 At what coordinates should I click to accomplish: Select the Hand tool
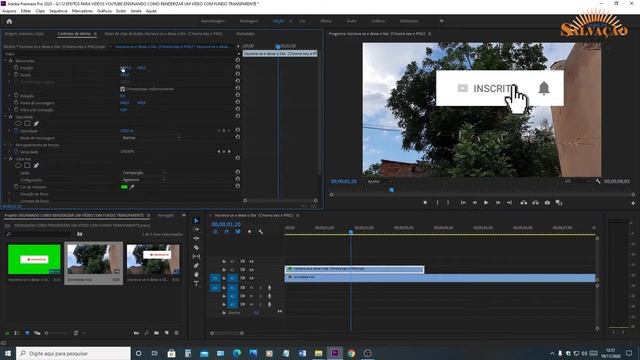196,274
